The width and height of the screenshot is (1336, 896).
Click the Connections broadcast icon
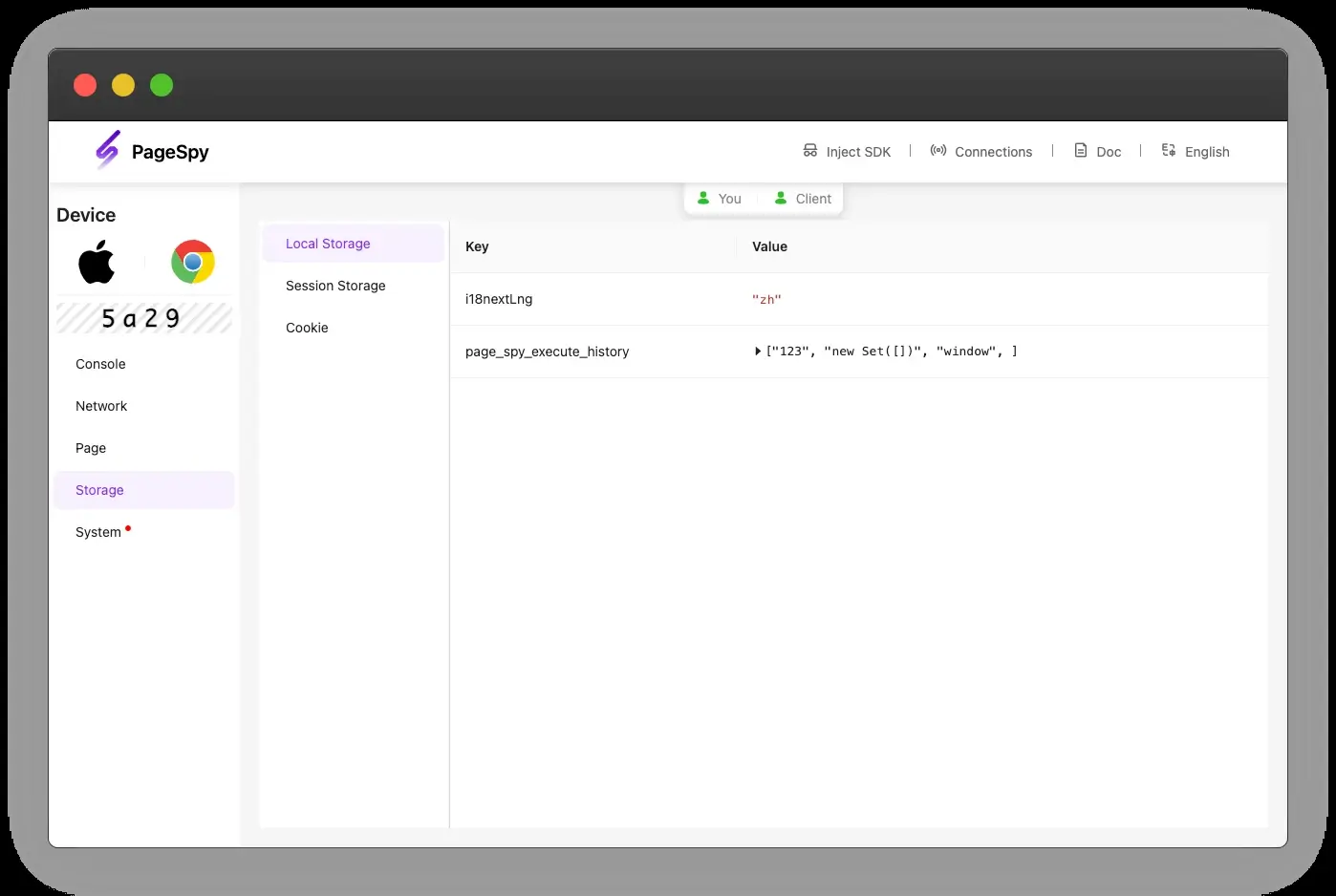(938, 150)
